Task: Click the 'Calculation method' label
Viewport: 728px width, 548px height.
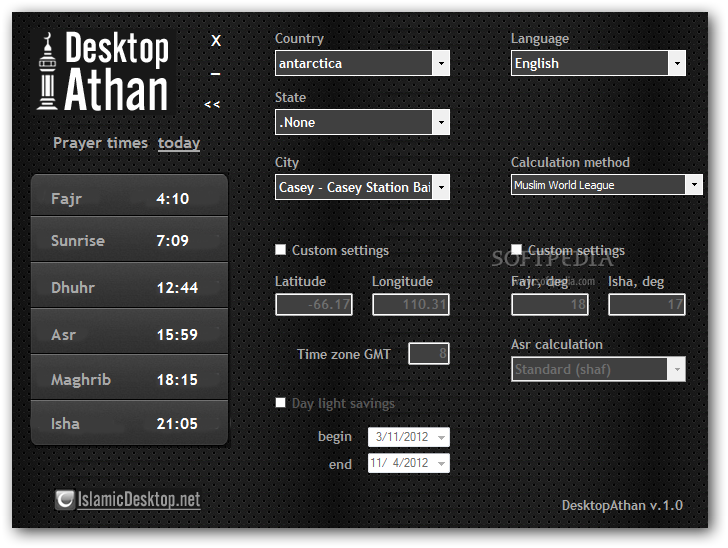Action: [570, 162]
